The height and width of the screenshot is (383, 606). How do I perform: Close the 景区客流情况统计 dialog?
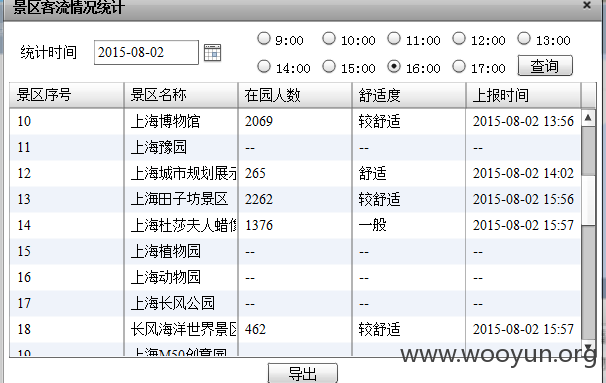(587, 5)
